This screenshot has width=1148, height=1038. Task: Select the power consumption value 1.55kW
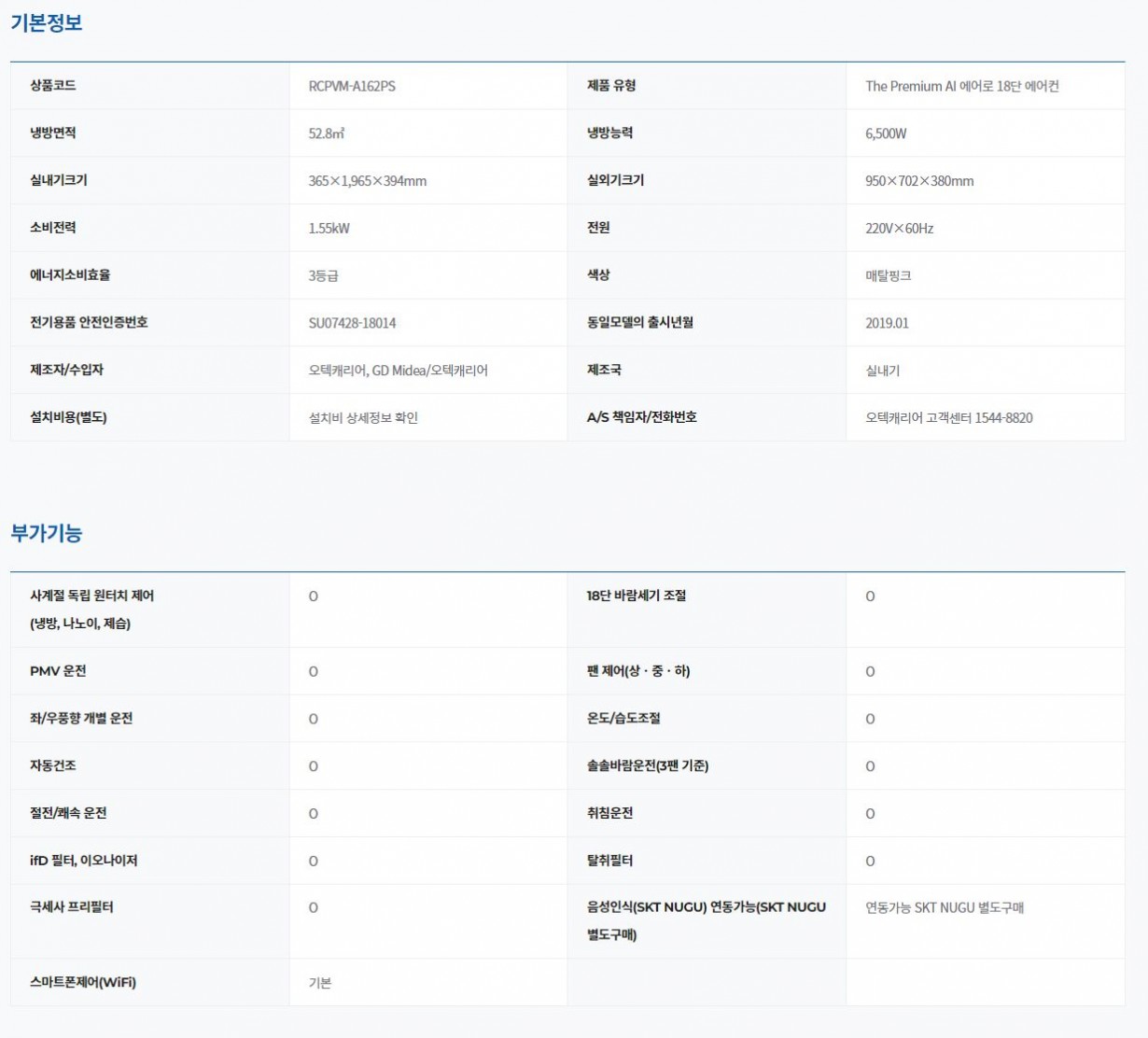click(x=329, y=229)
